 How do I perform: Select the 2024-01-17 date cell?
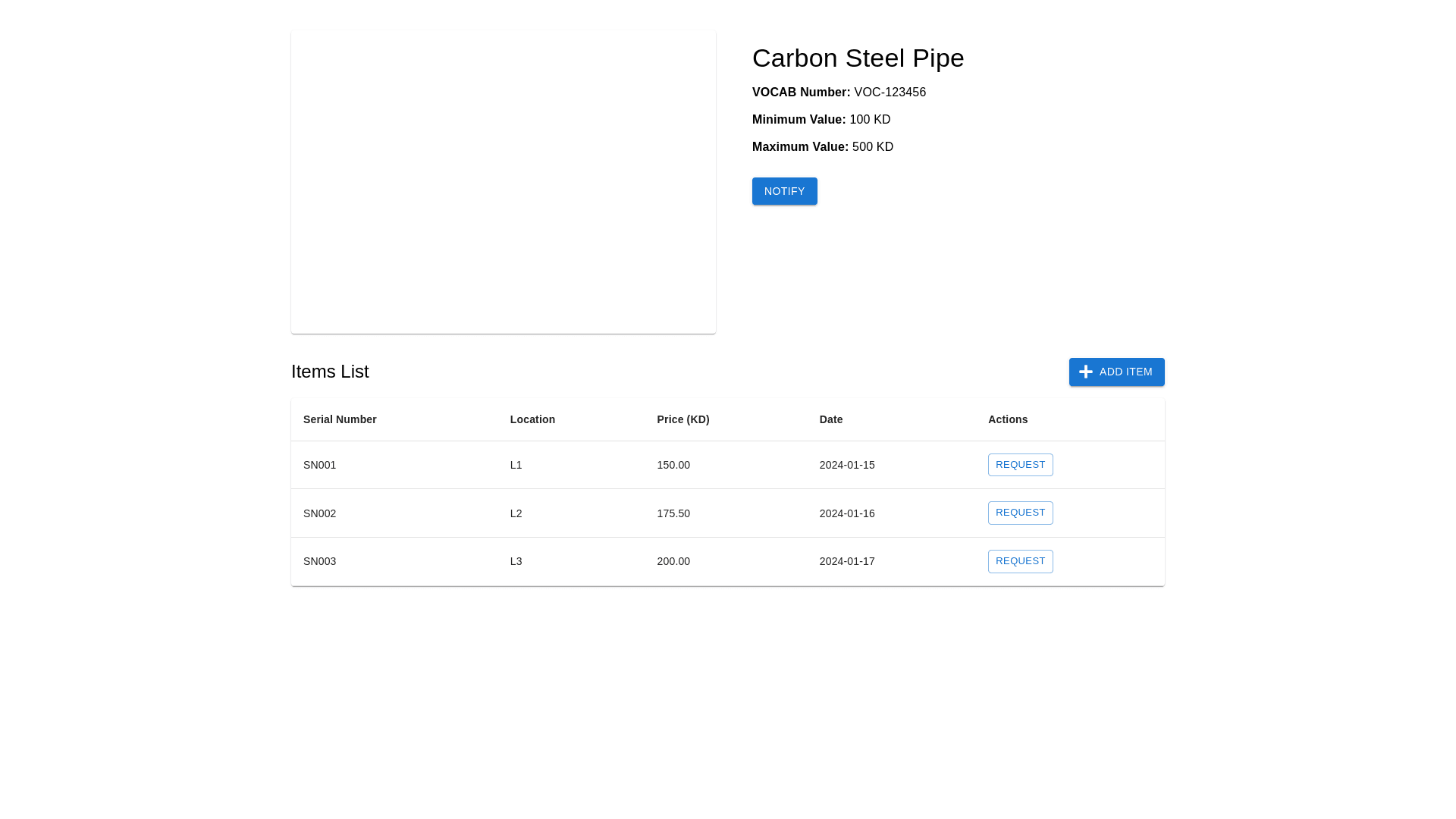846,561
